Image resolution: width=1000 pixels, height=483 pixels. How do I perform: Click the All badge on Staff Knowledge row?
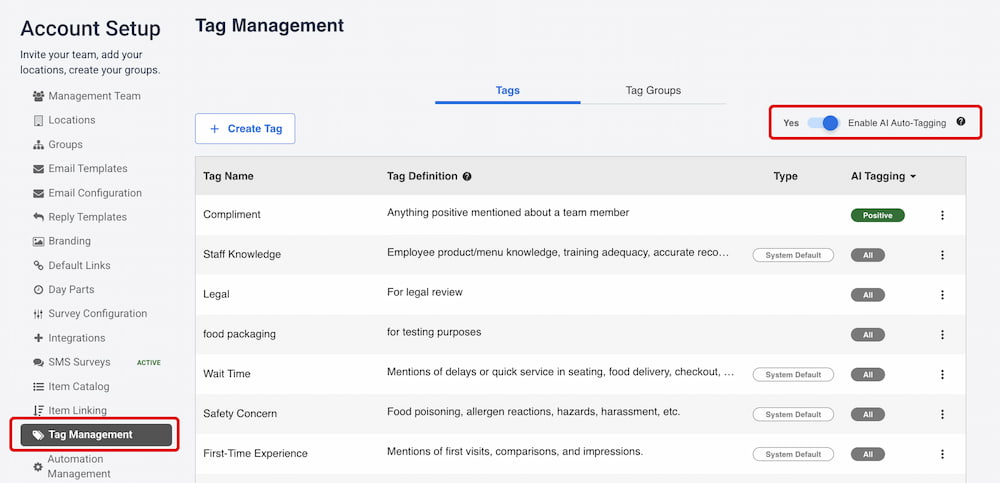tap(867, 255)
